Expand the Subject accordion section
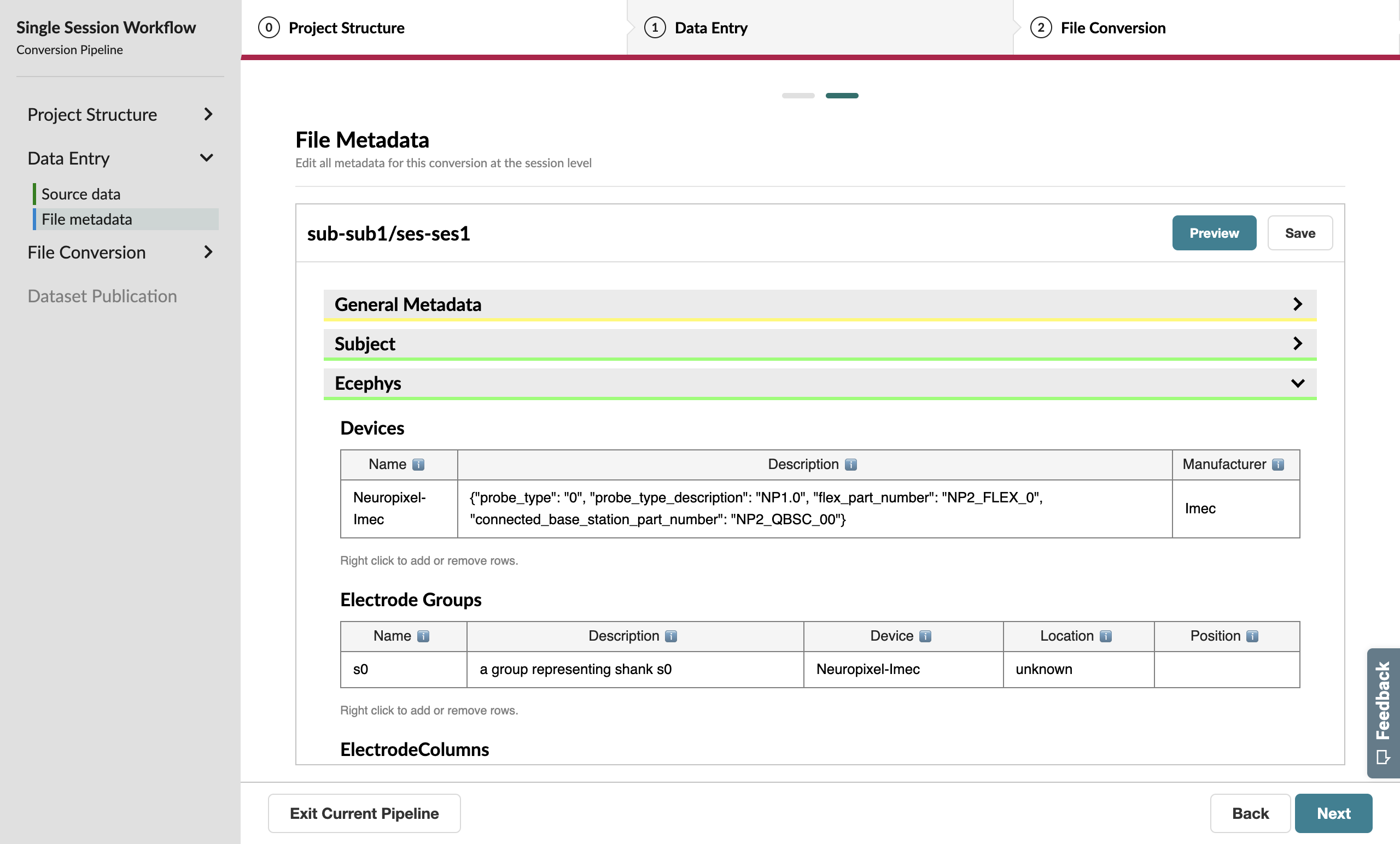This screenshot has height=844, width=1400. [819, 344]
